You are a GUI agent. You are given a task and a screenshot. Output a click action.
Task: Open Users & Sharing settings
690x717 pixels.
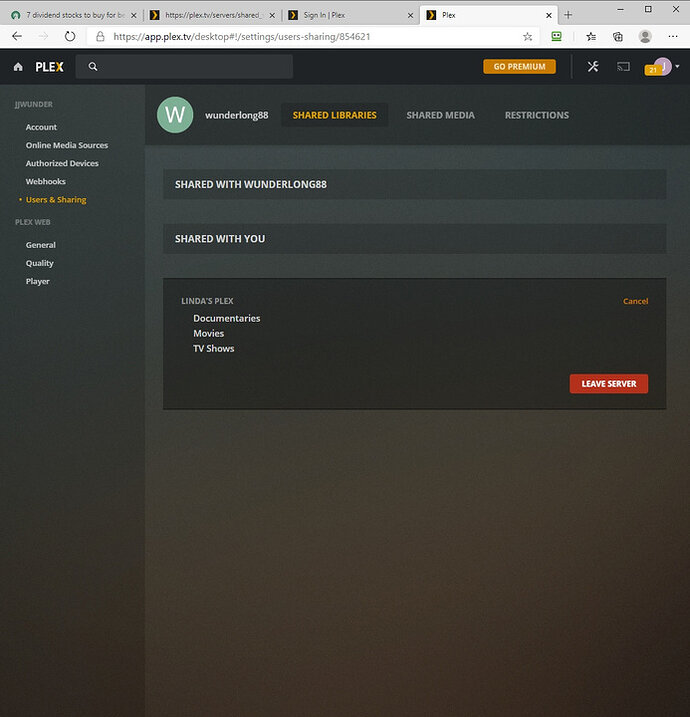[x=56, y=200]
